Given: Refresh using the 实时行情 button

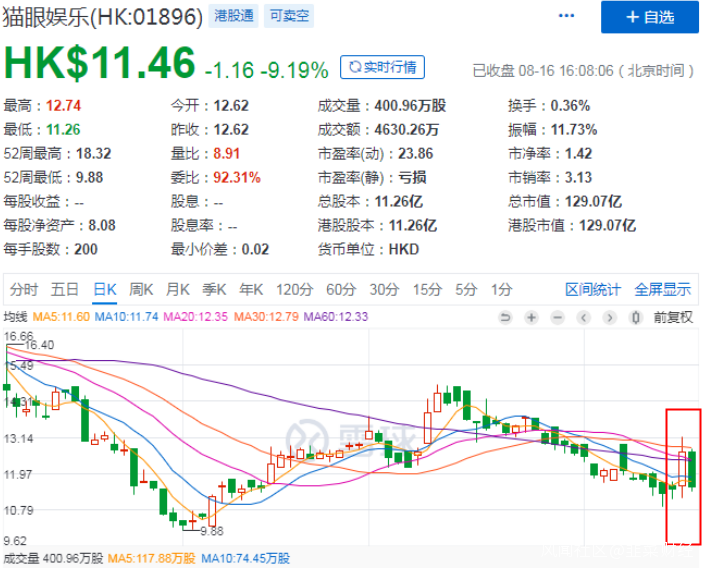Looking at the screenshot, I should pyautogui.click(x=382, y=67).
